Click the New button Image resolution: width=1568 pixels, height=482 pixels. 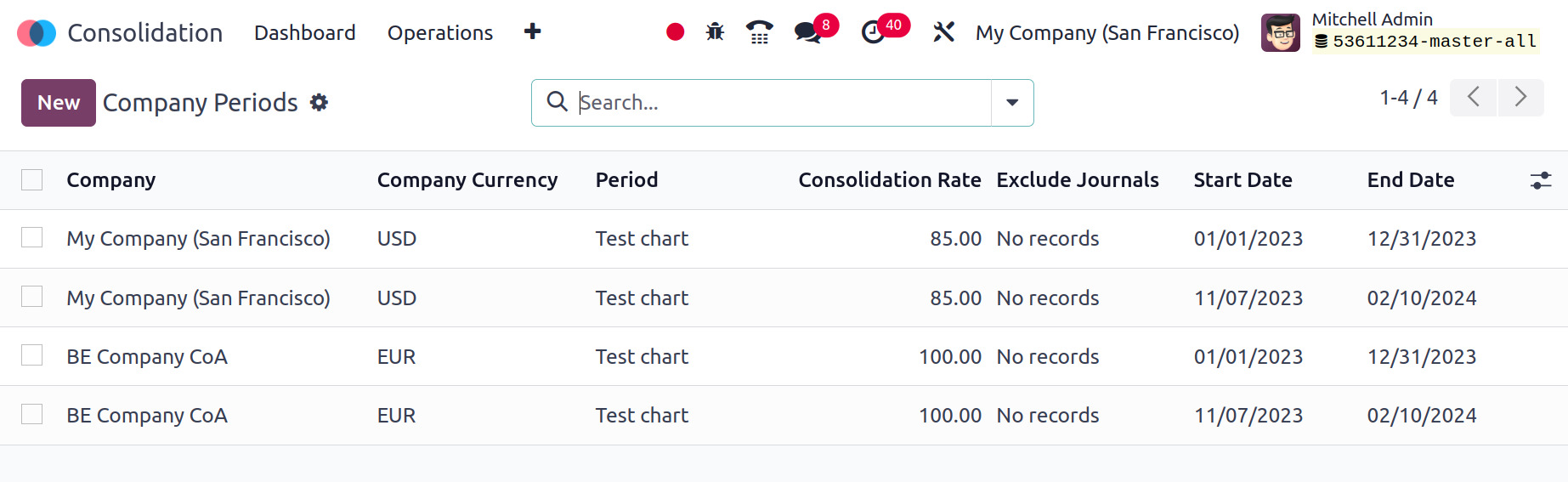click(x=58, y=103)
